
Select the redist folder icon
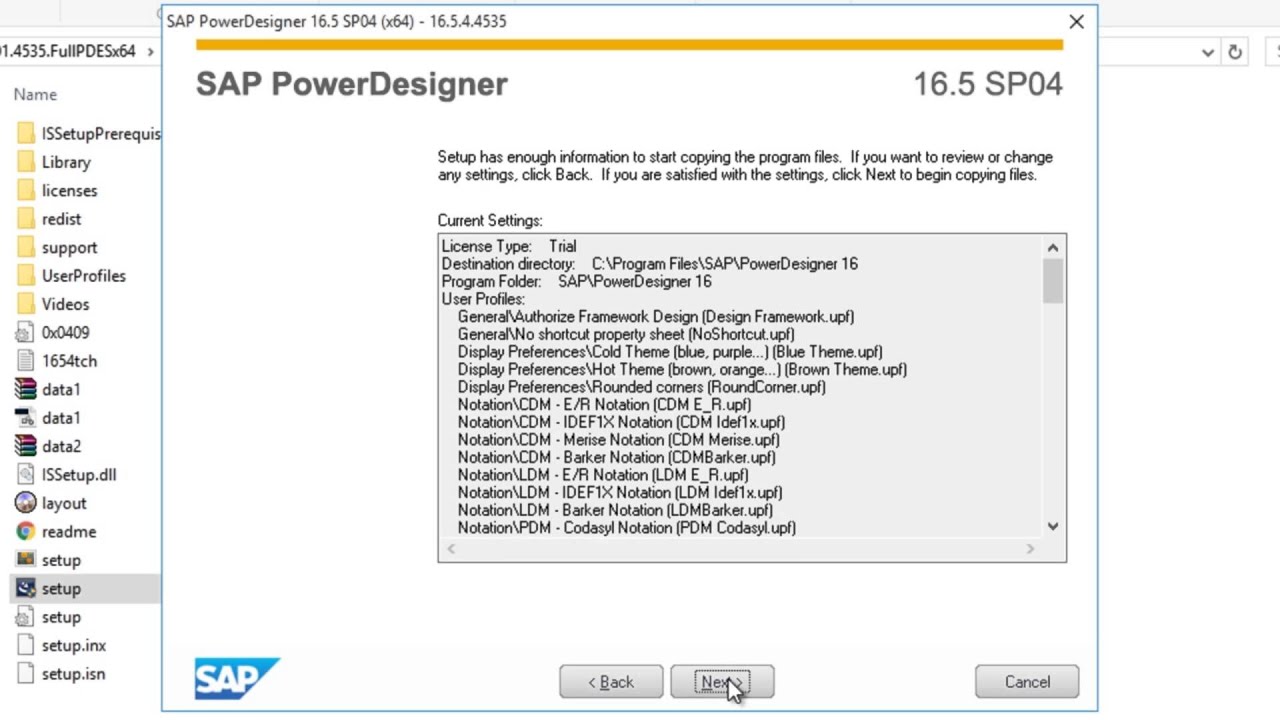coord(26,219)
